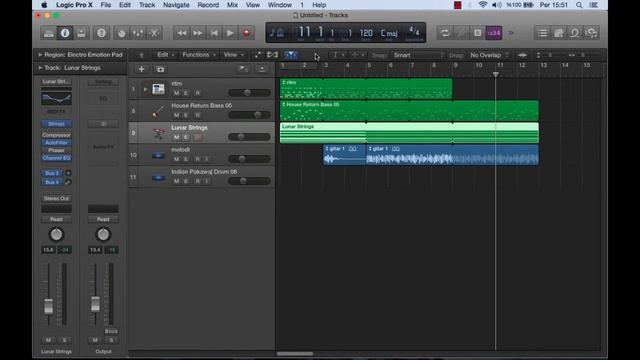
Task: Toggle the highlighted Catch playhead button
Action: pos(290,55)
